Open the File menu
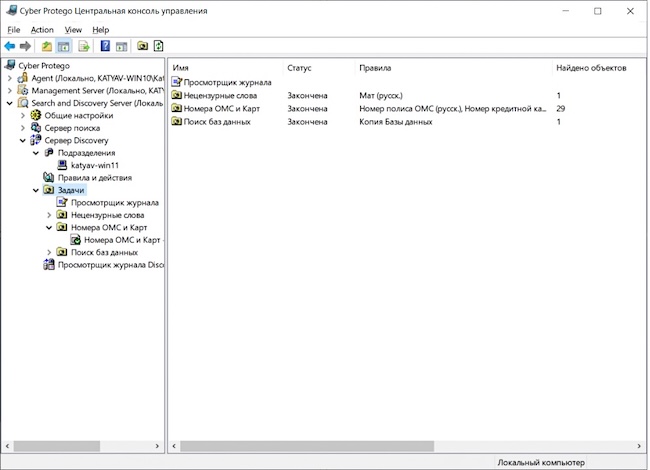Screen dimensions: 650x470 [14, 30]
